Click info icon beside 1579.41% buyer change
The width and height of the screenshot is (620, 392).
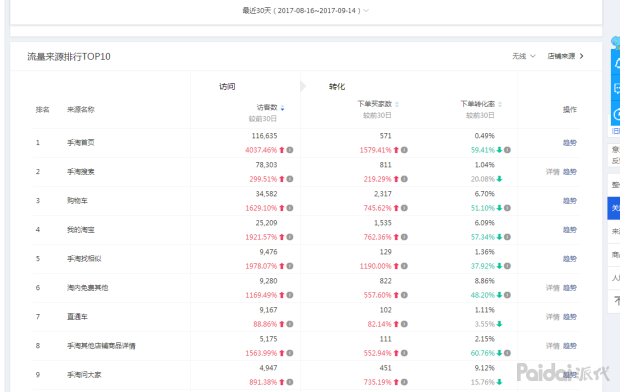pyautogui.click(x=404, y=150)
